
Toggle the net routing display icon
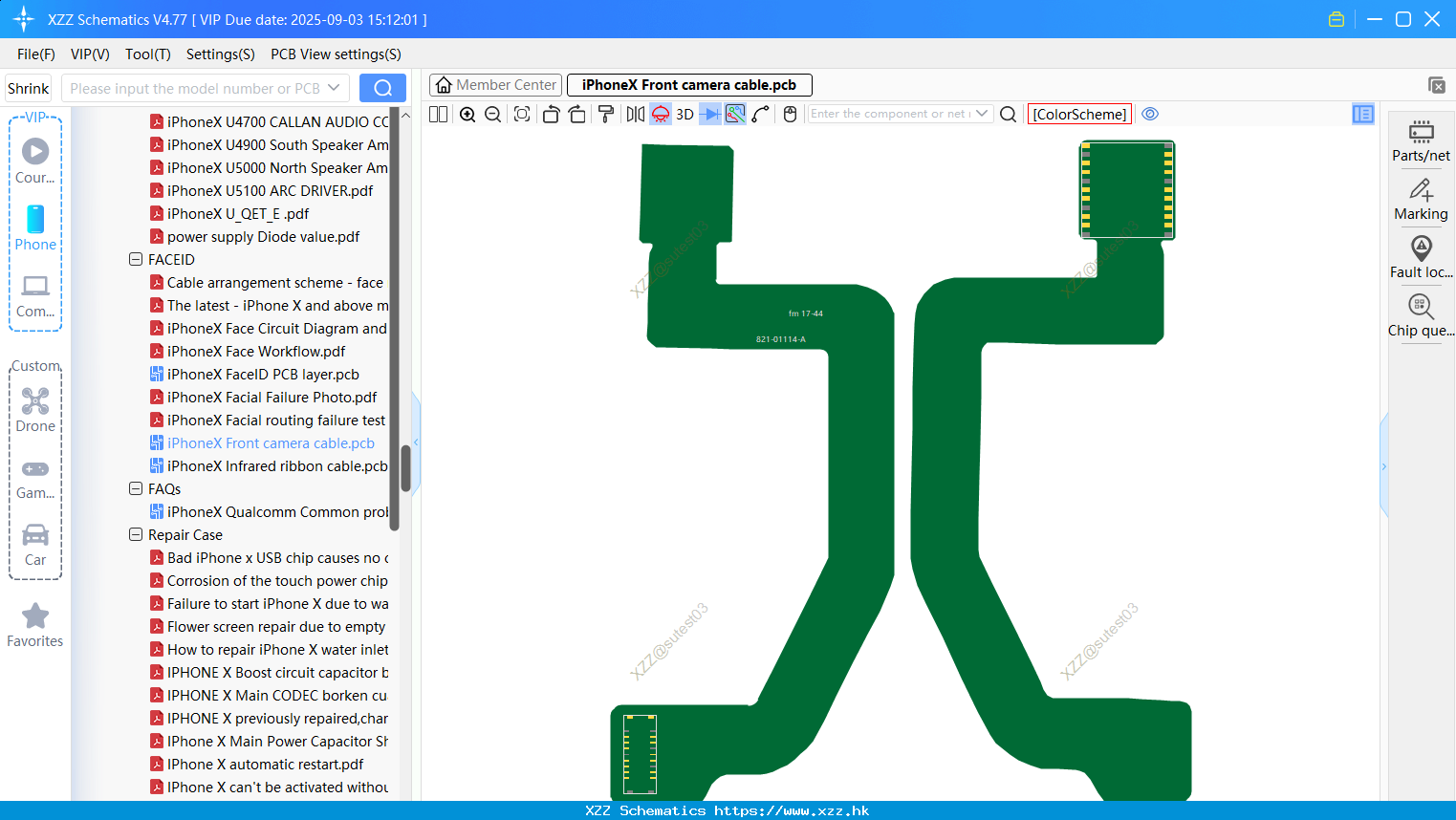(735, 114)
